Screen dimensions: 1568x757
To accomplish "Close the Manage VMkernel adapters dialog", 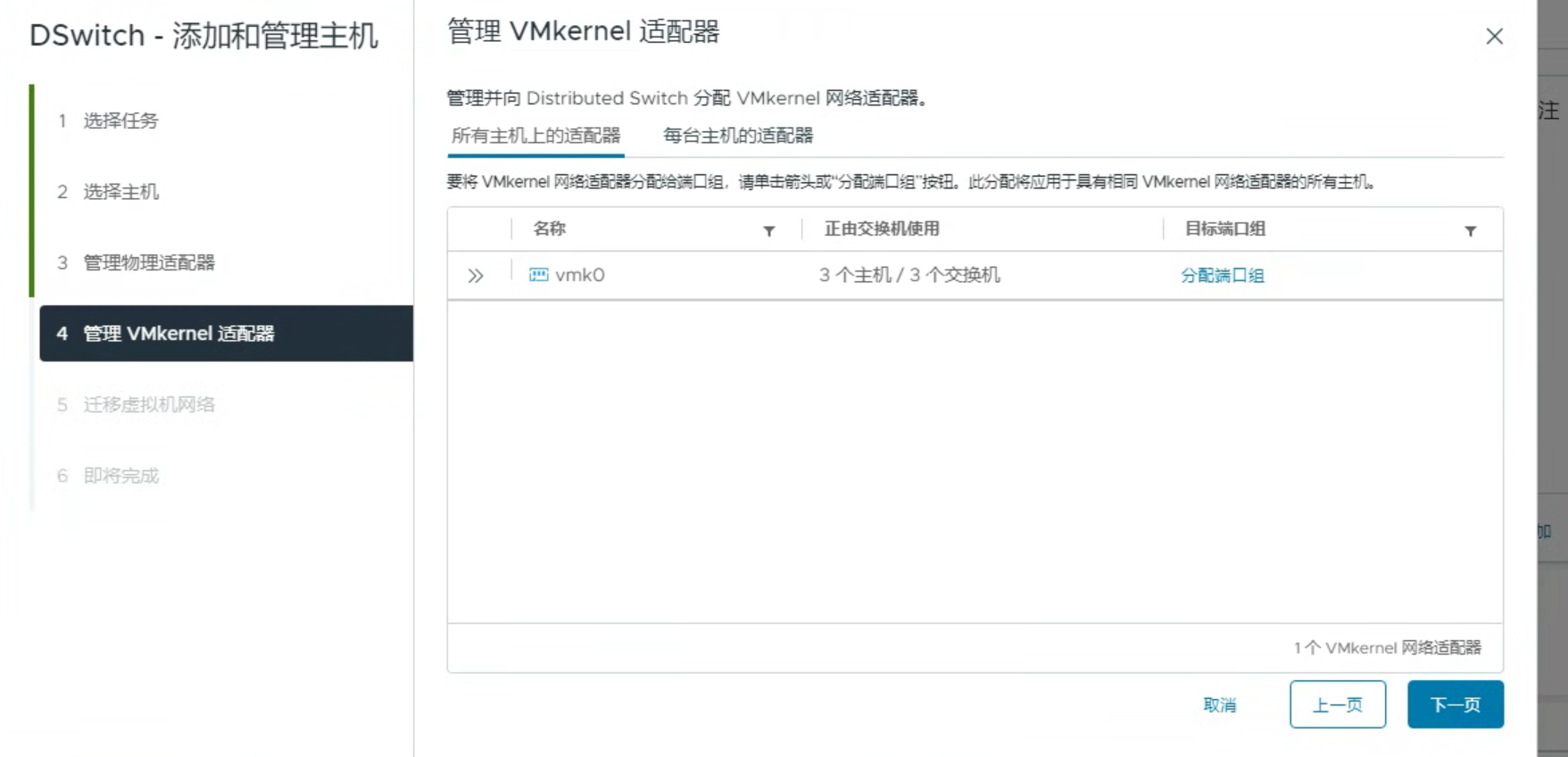I will click(x=1495, y=37).
